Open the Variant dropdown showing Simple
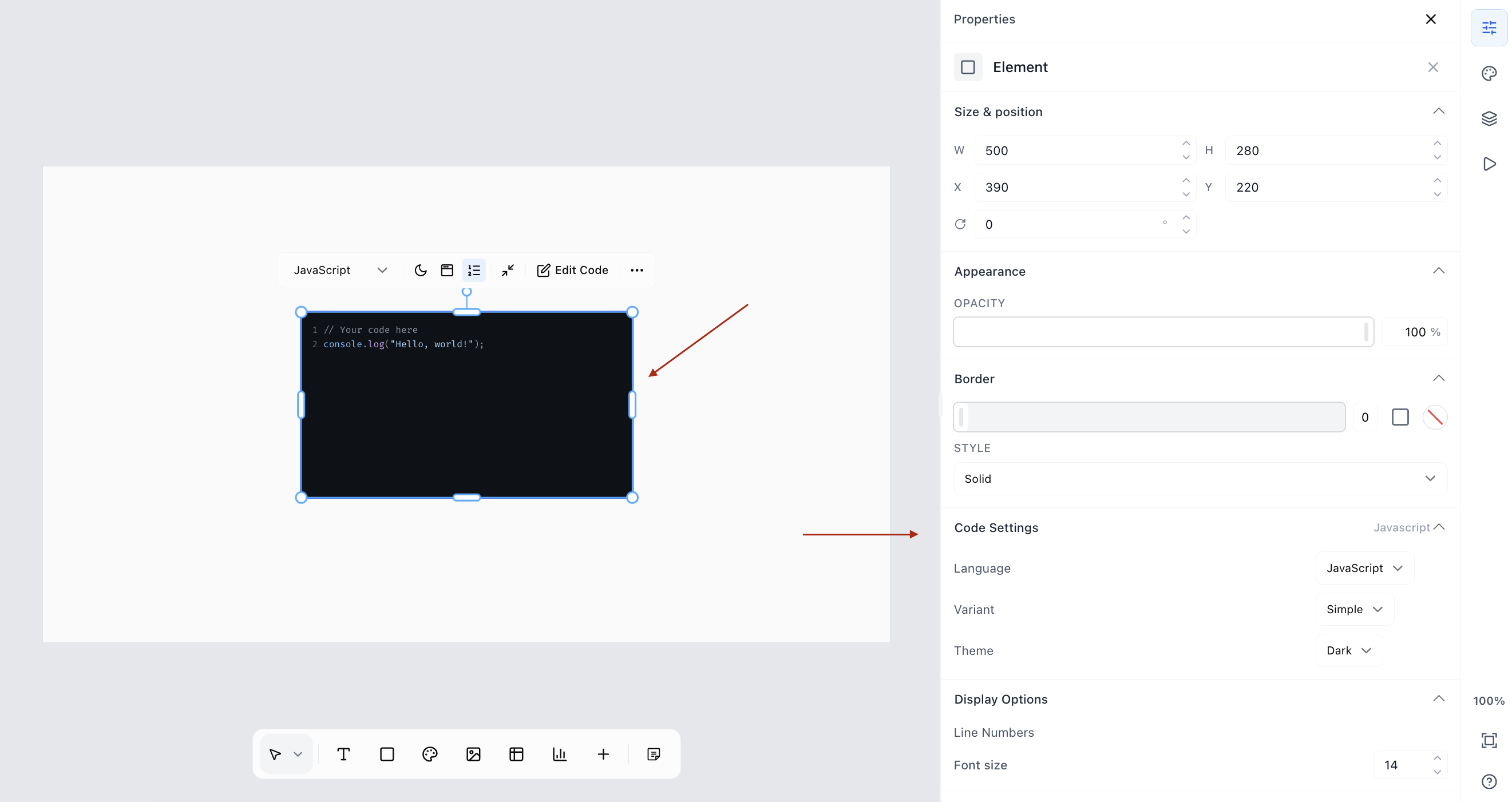 coord(1355,609)
